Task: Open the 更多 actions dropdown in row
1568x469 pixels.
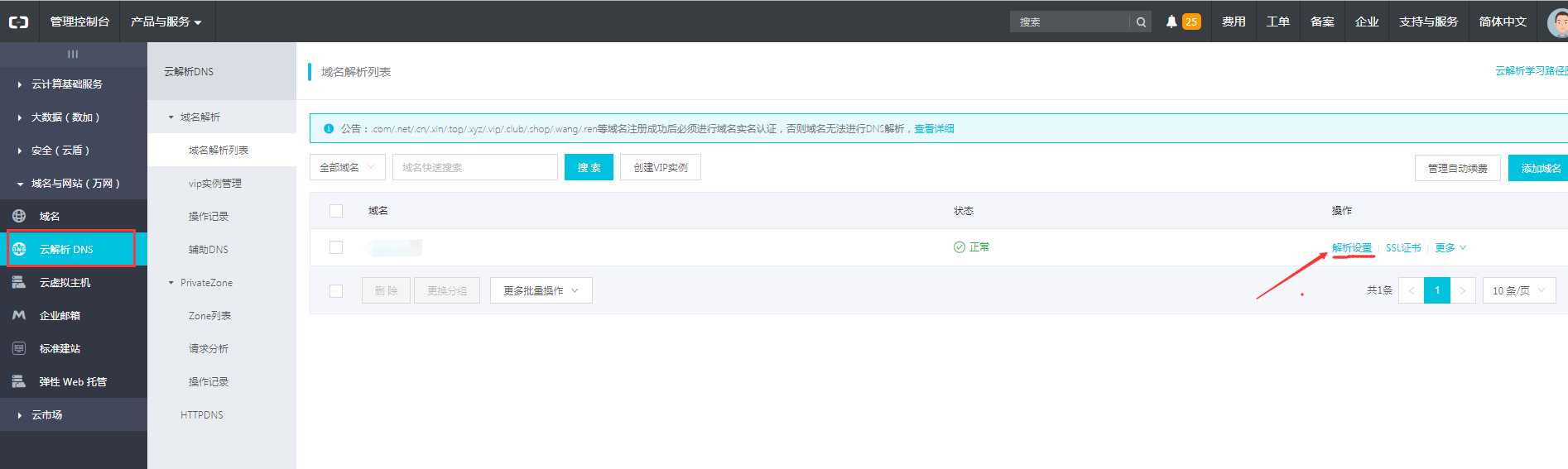Action: coord(1450,247)
